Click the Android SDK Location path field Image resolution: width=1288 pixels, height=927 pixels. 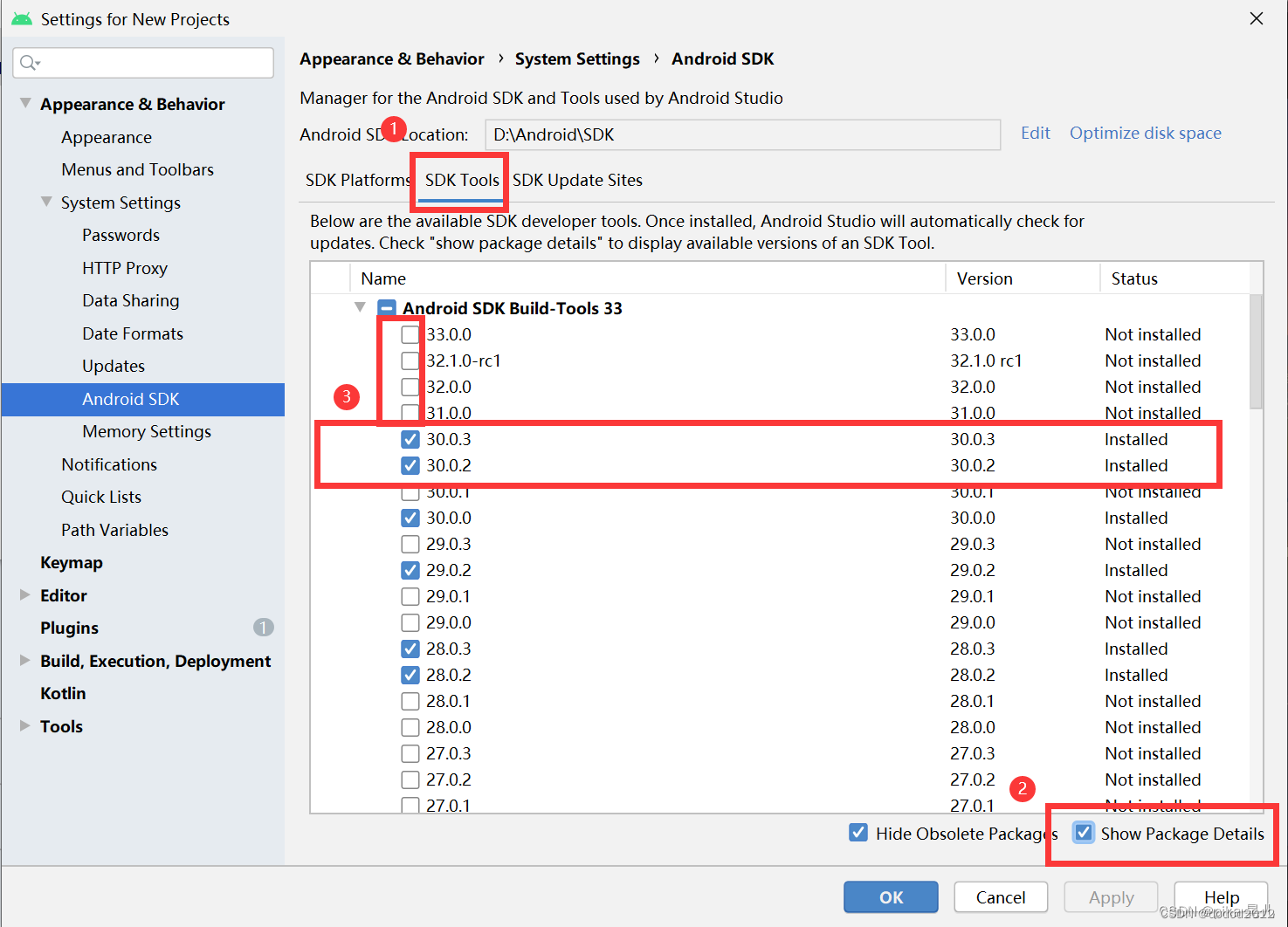tap(743, 134)
